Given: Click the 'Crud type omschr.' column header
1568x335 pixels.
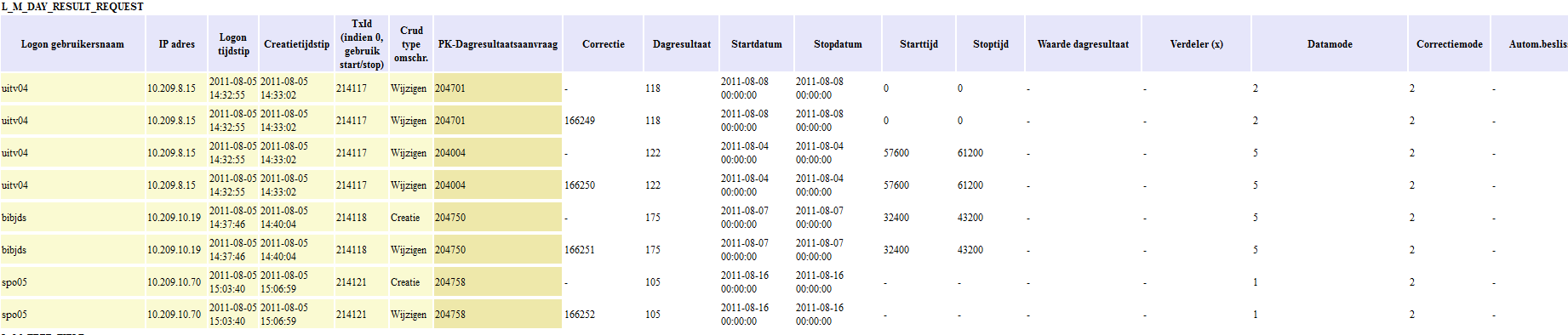Looking at the screenshot, I should [x=411, y=44].
